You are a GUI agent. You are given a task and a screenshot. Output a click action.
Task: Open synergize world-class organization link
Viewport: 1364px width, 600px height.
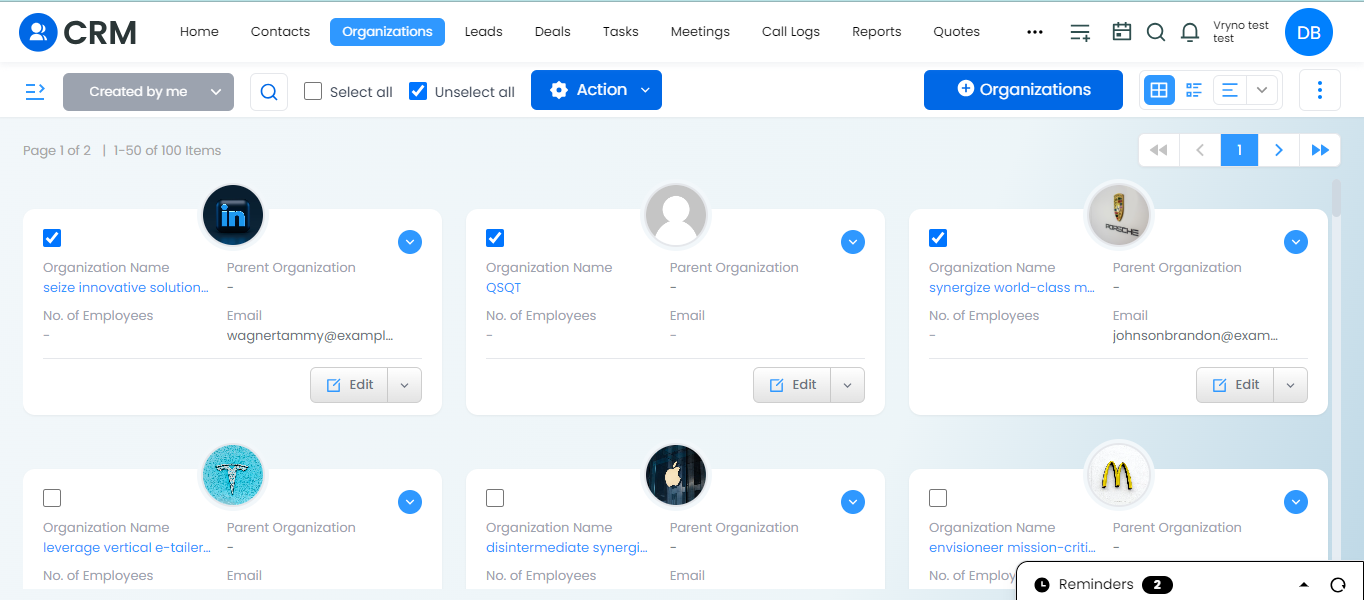1012,288
